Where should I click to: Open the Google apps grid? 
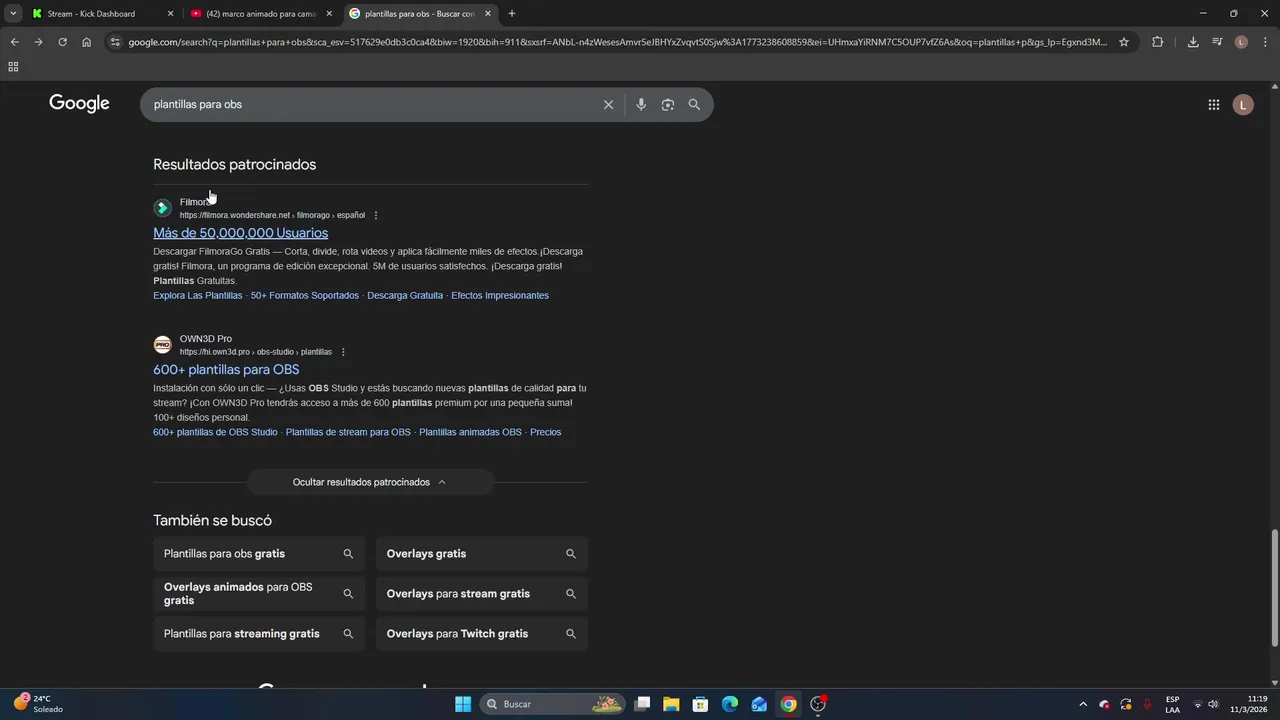pos(1214,104)
